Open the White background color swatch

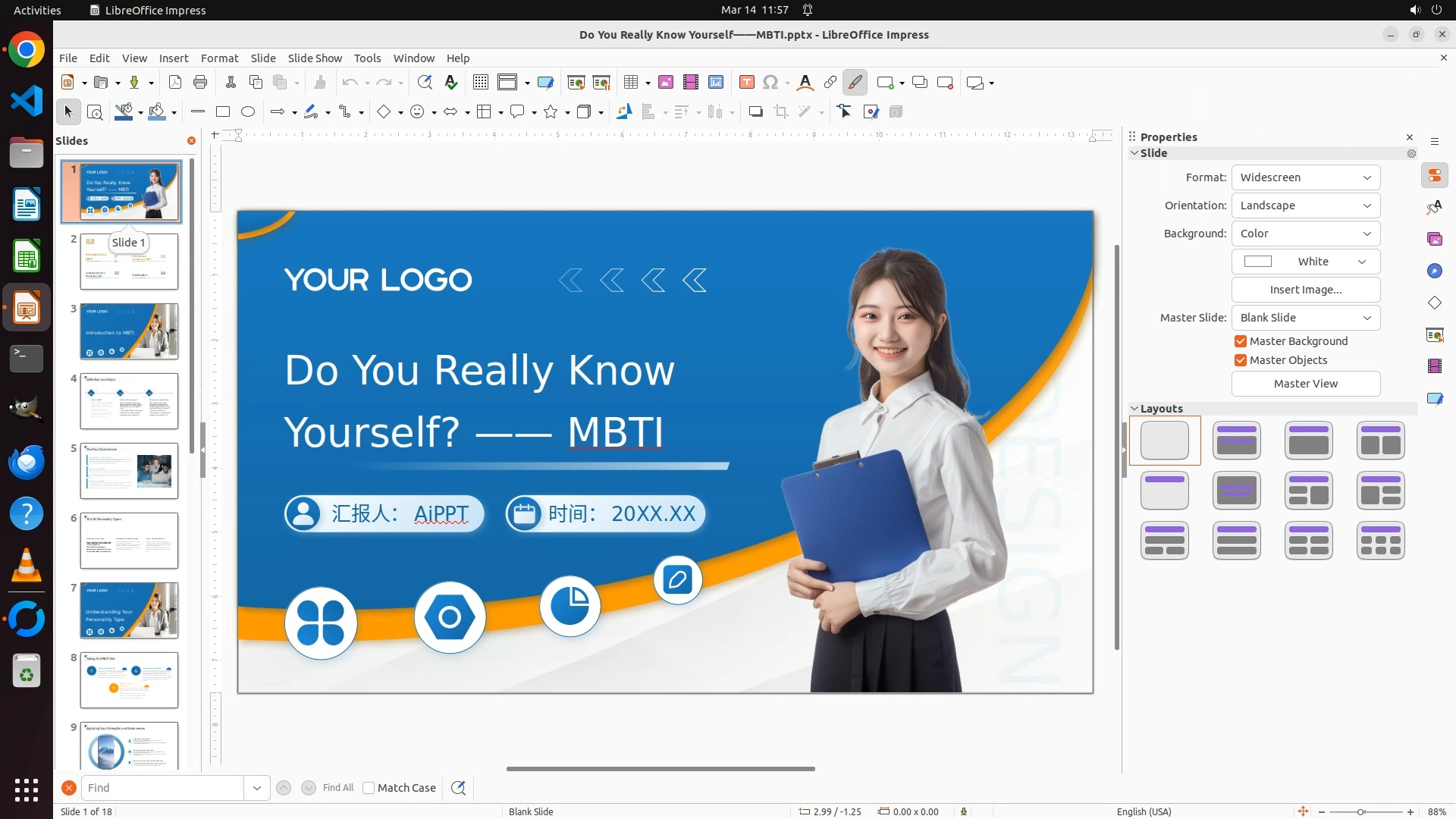pyautogui.click(x=1305, y=262)
